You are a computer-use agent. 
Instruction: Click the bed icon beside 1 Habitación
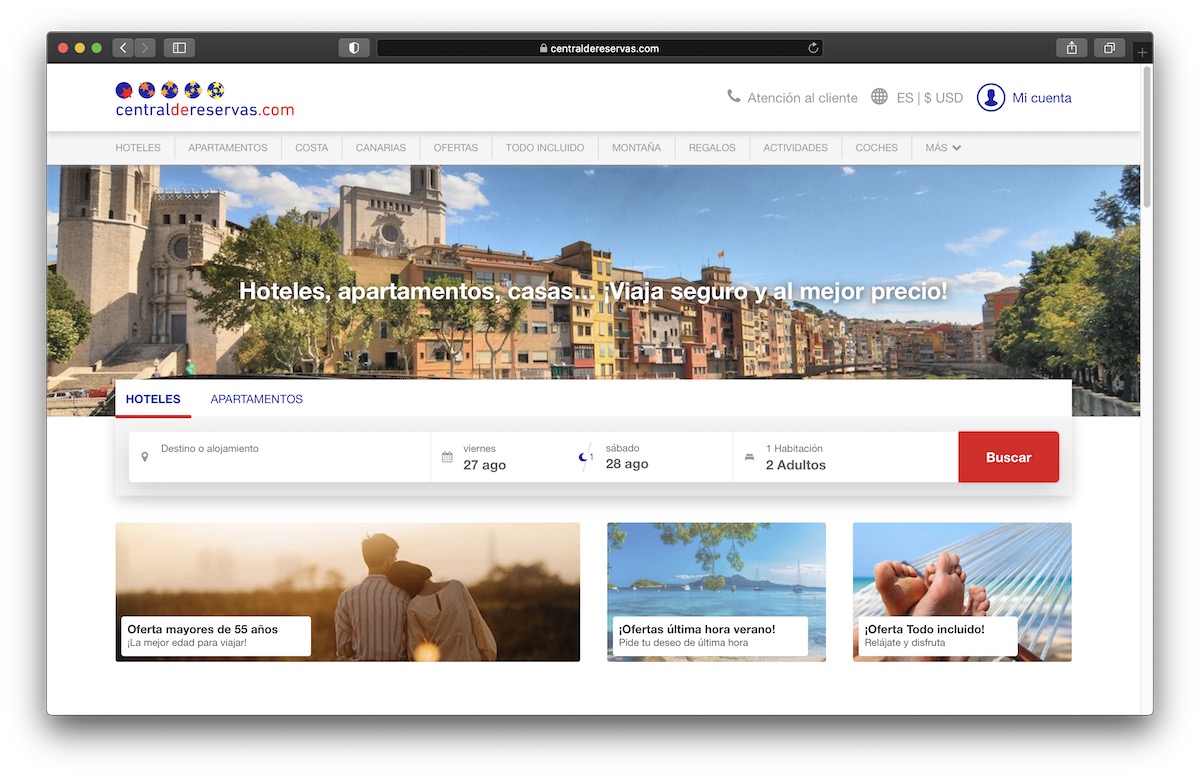[749, 457]
